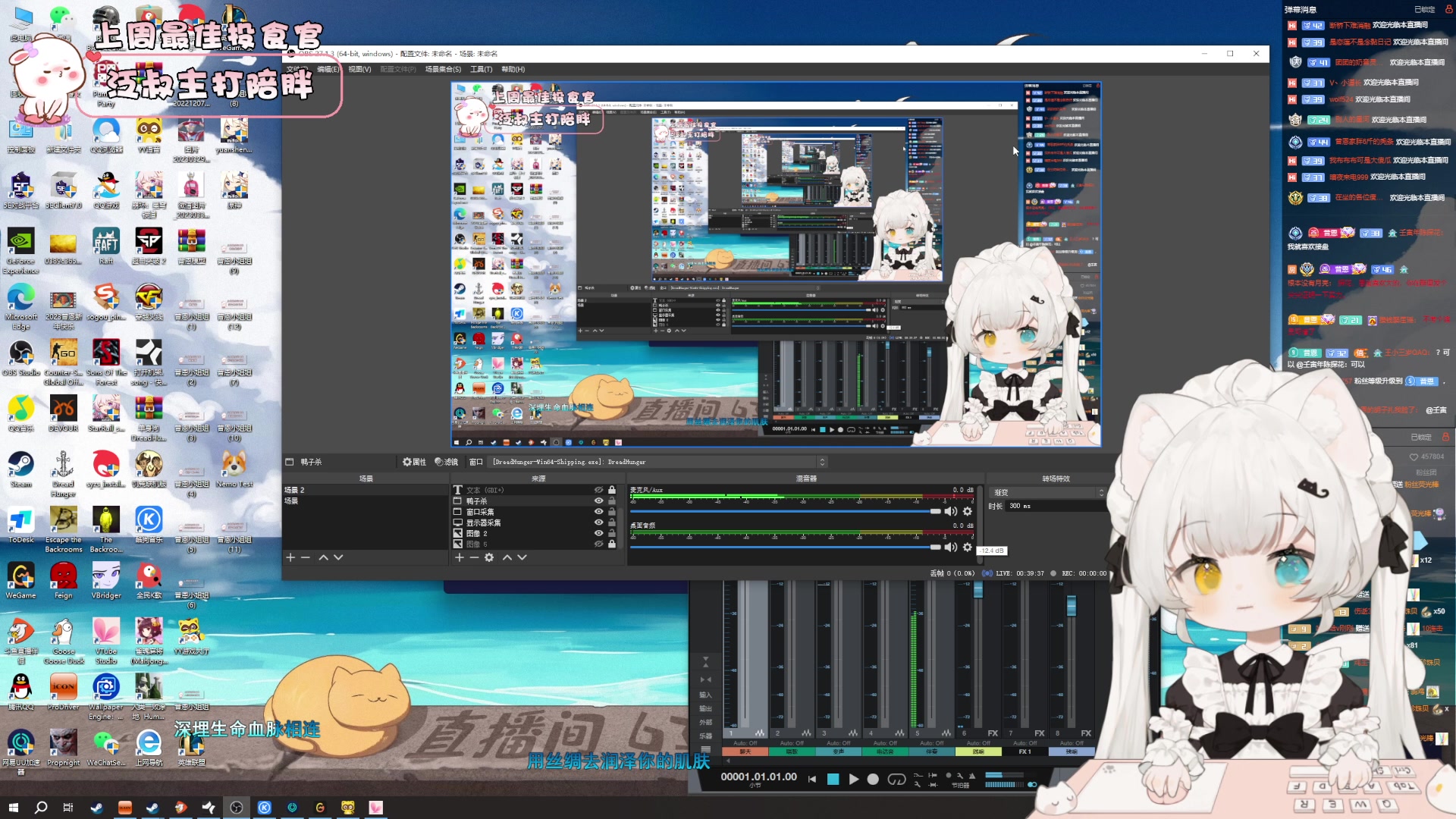Expand the 窗口 window selection dropdown
The height and width of the screenshot is (819, 1456).
tap(821, 462)
